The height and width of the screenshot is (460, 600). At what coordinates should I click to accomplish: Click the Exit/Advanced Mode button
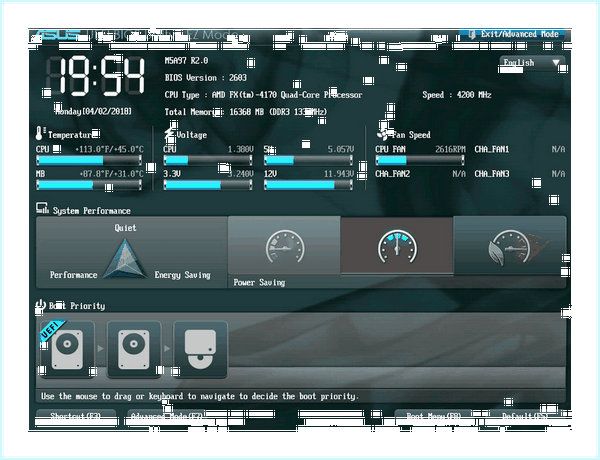click(x=513, y=34)
